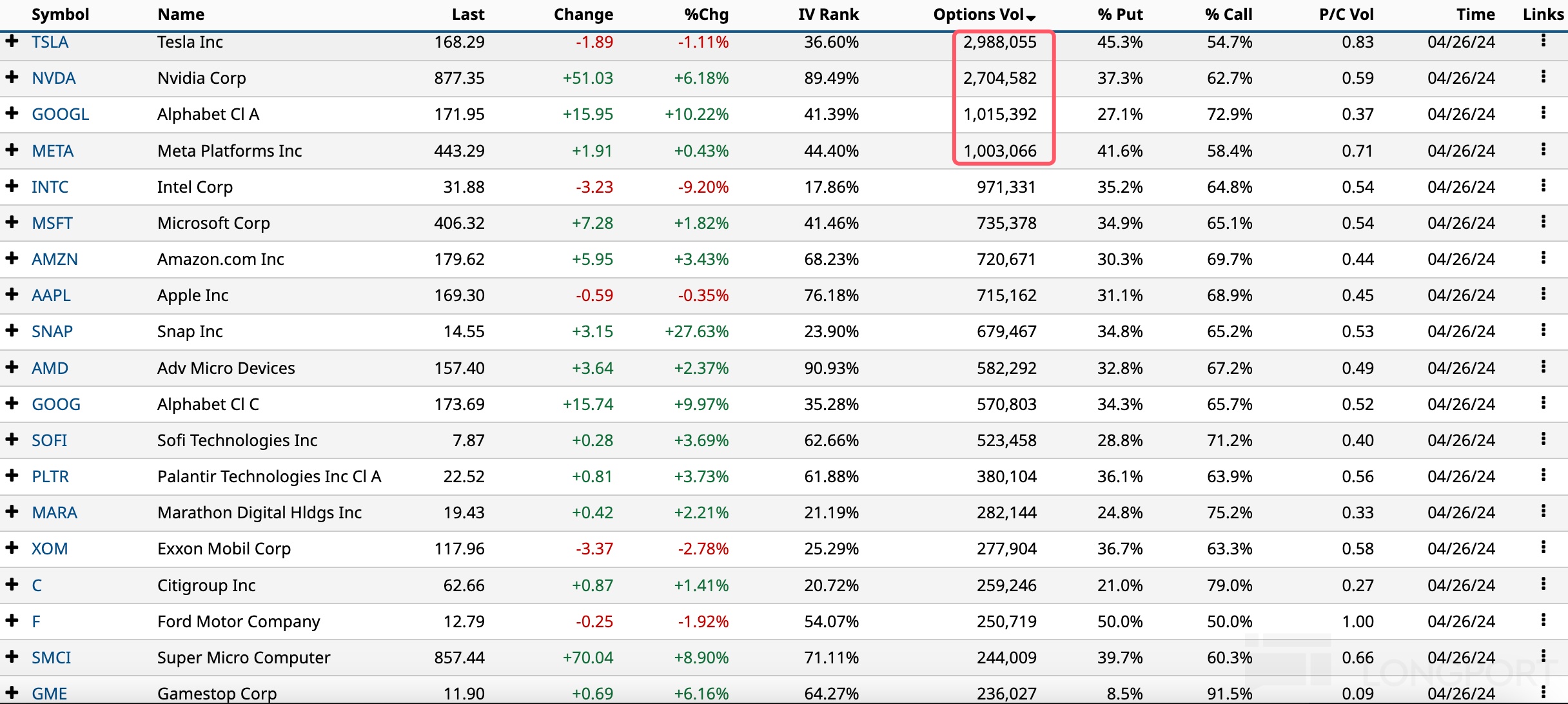Open the AMZN symbol link
Screen dimensions: 1568x704
click(x=55, y=259)
